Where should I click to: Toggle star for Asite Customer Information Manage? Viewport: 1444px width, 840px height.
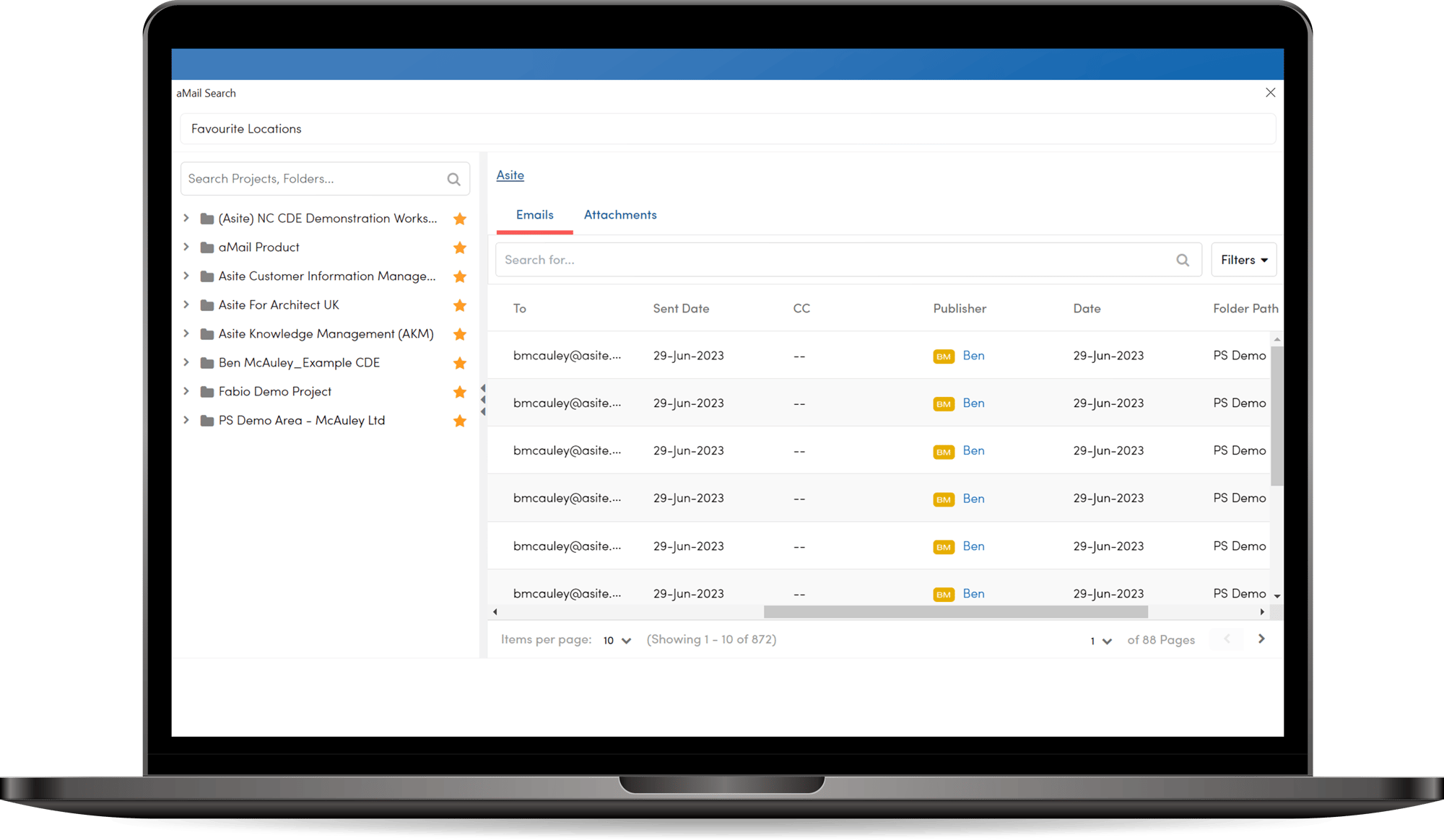pos(459,276)
